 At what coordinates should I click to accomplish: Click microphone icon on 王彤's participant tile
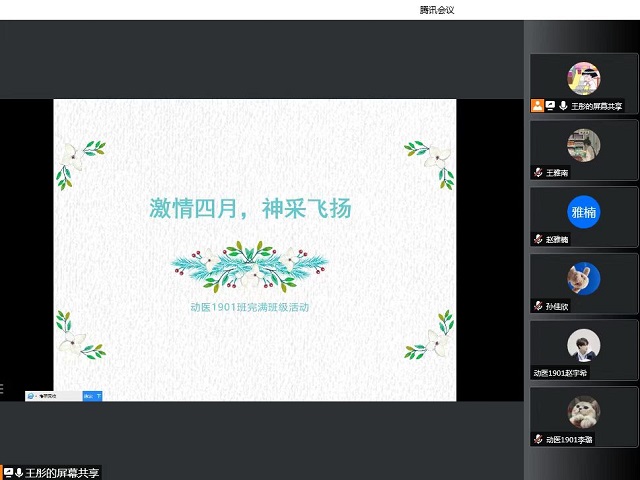tap(563, 106)
